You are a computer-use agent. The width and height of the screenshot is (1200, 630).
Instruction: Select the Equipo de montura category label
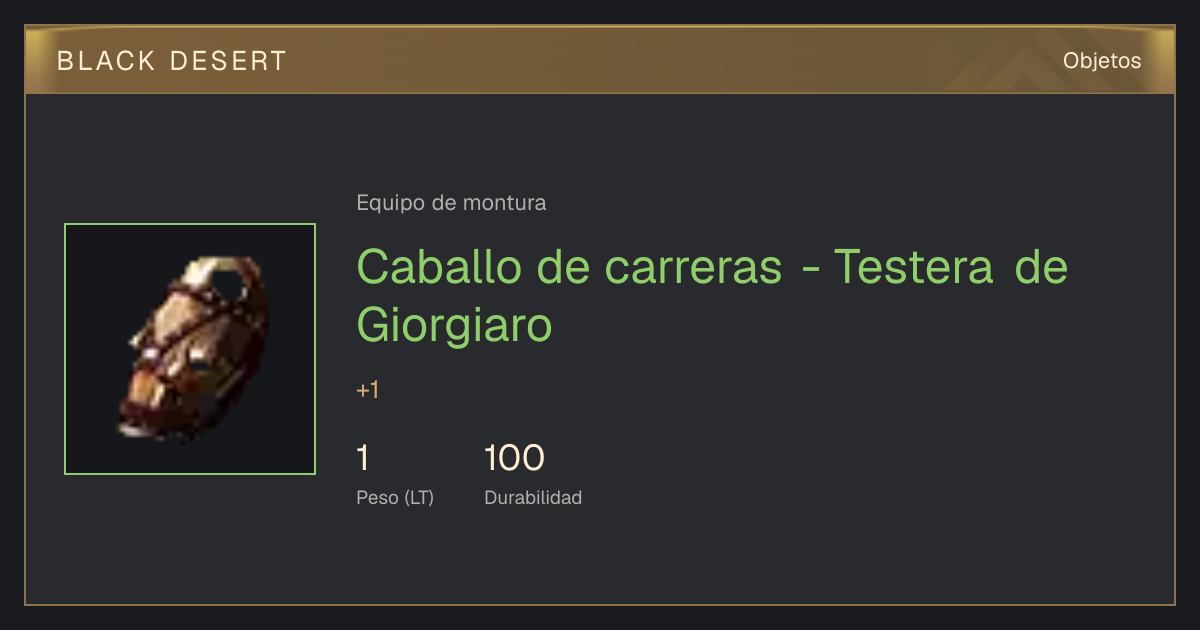coord(451,203)
